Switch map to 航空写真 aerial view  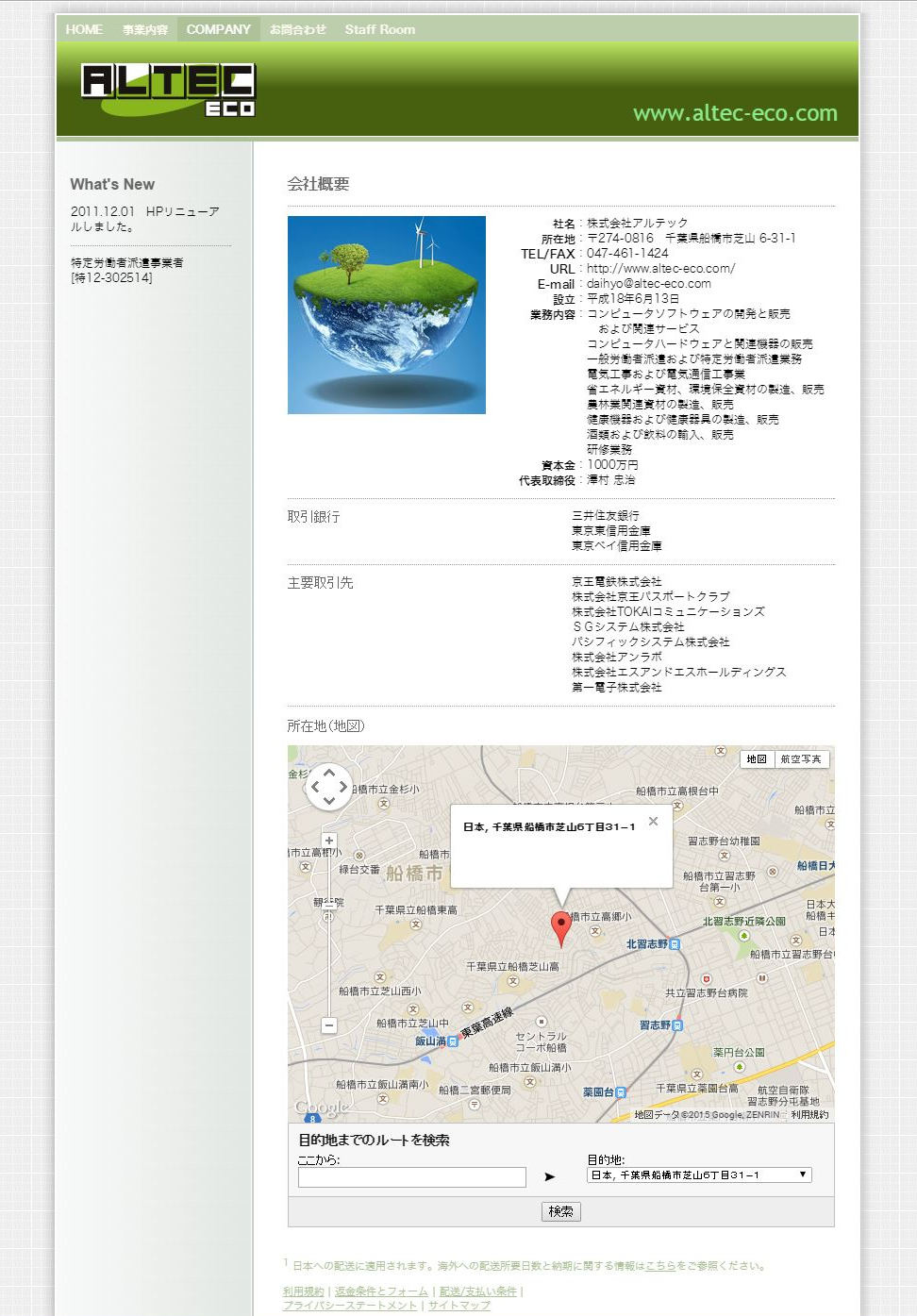tap(801, 759)
